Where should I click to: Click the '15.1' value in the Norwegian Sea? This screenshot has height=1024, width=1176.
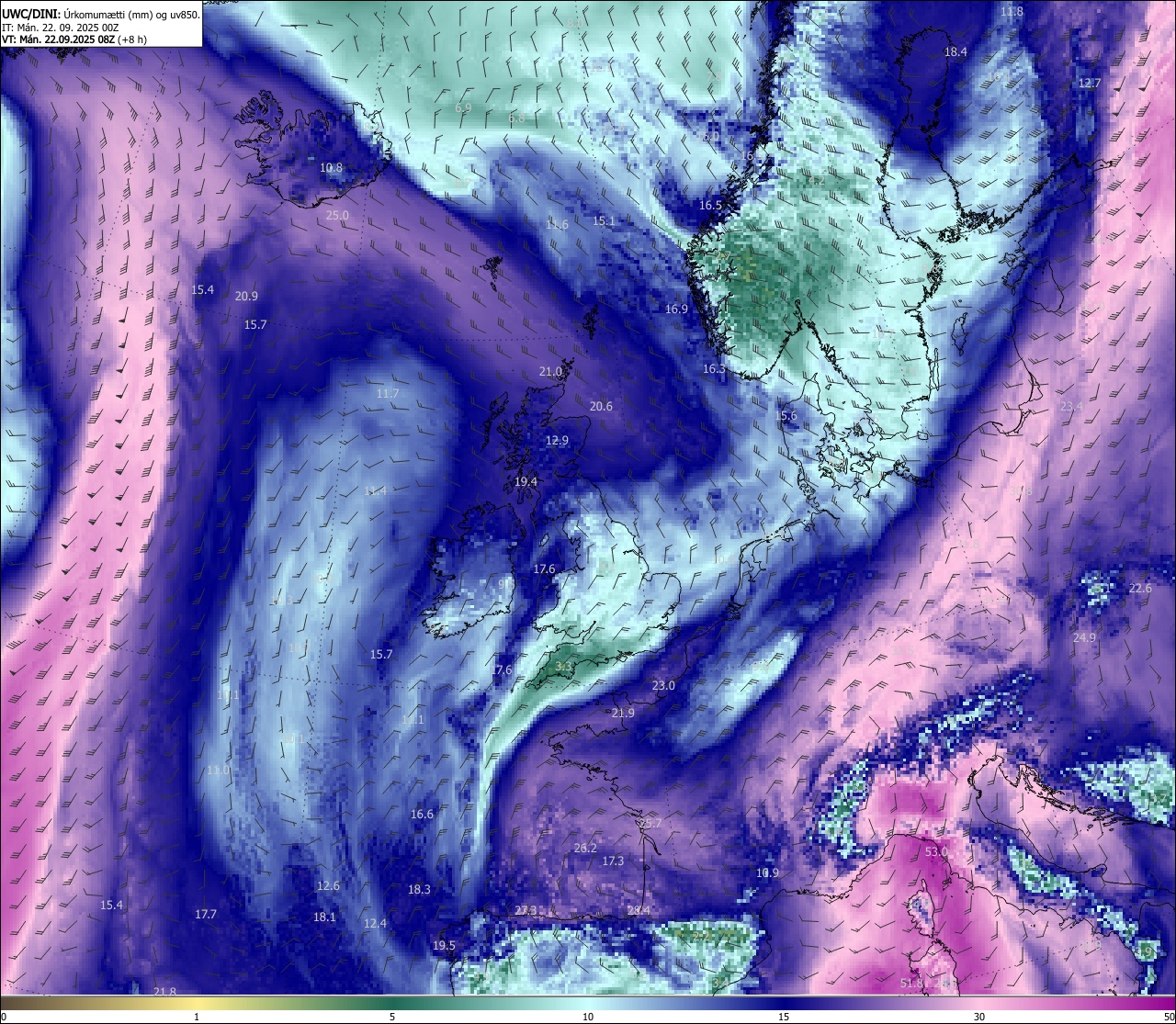604,221
